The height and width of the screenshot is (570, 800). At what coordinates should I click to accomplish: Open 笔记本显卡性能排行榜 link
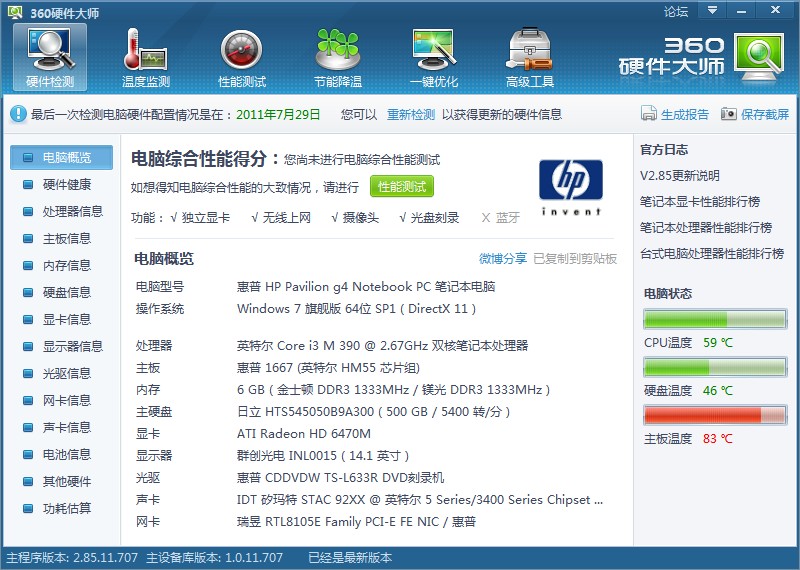click(x=700, y=202)
